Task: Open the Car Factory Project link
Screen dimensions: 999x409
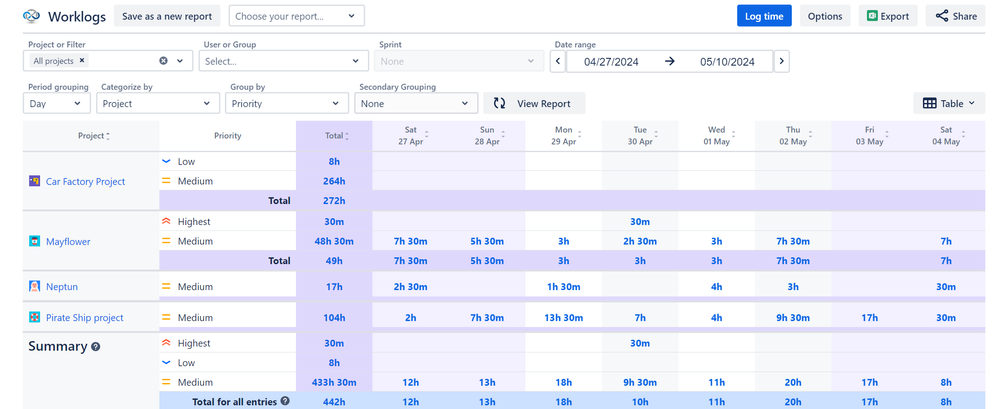Action: [x=85, y=182]
